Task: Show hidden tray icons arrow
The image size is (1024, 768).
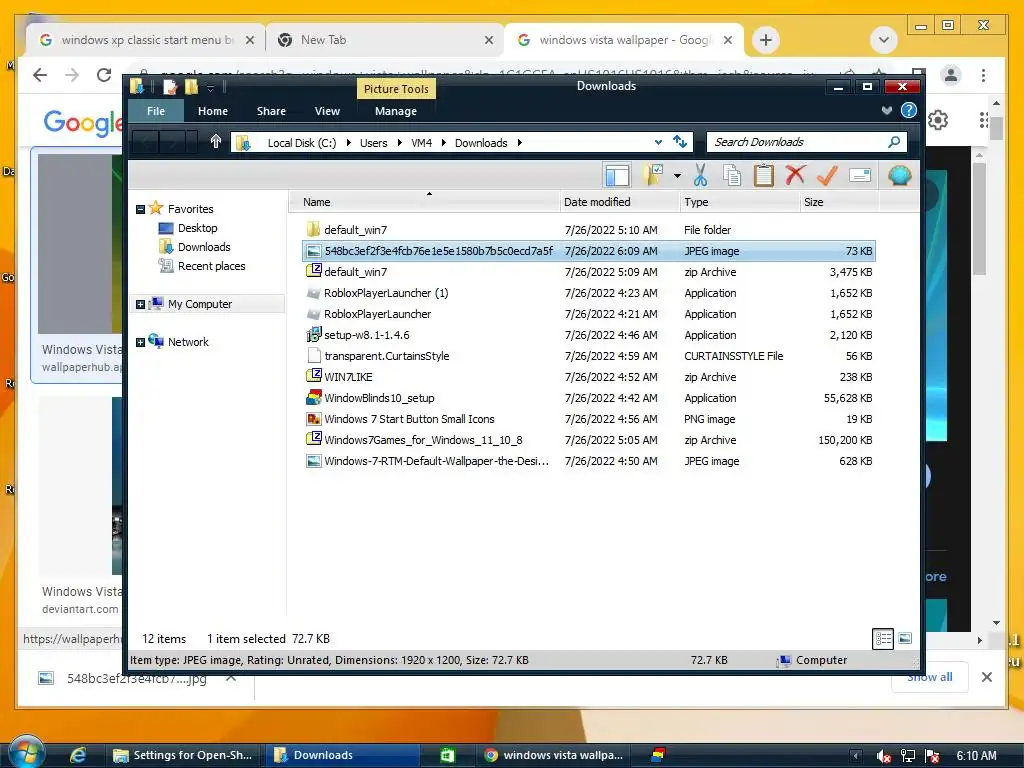Action: [x=856, y=756]
